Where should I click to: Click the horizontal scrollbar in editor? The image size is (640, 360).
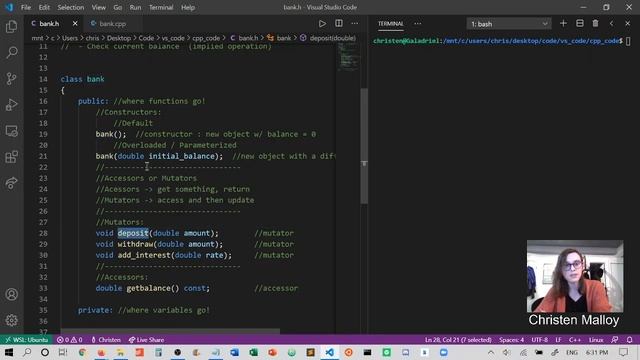tap(170, 331)
